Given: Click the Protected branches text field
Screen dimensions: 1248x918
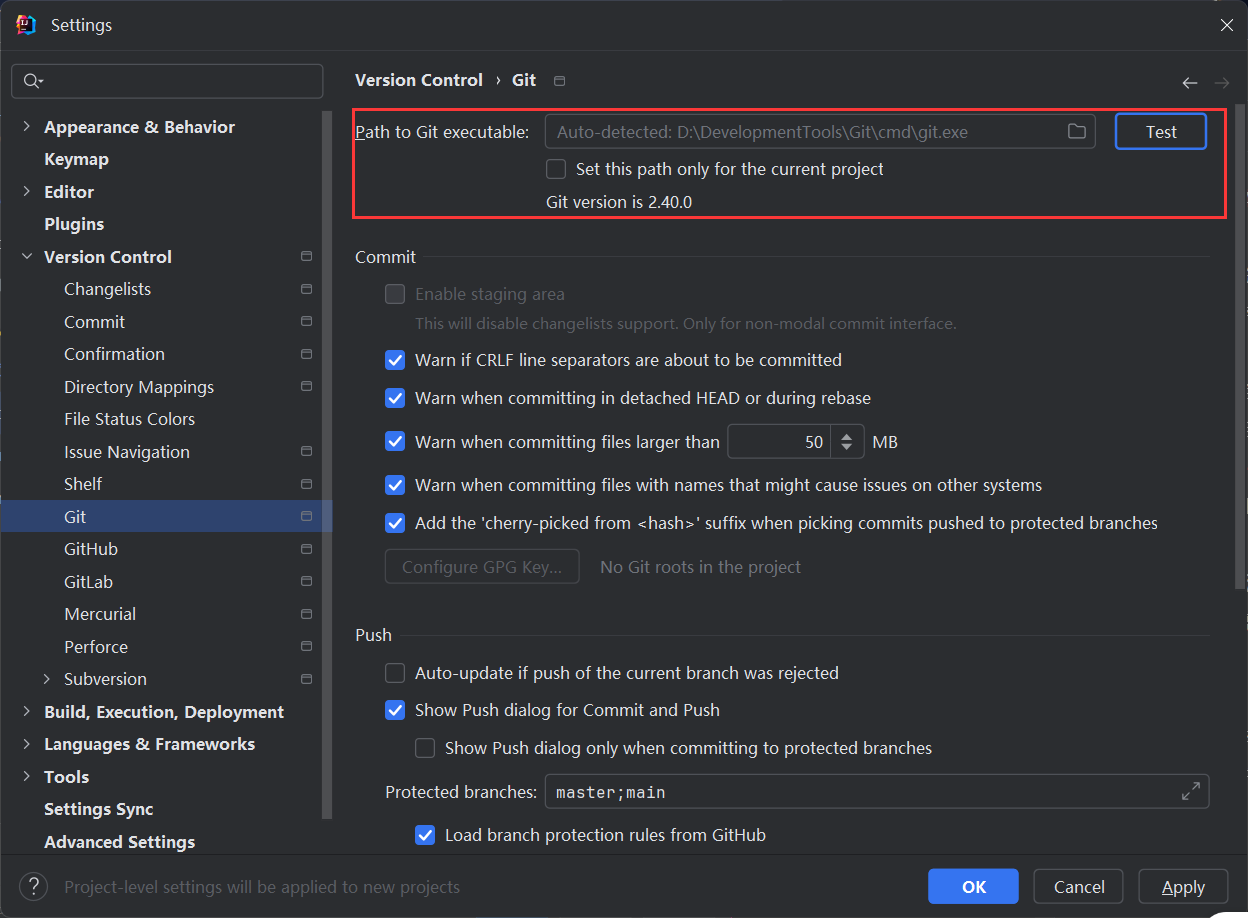Looking at the screenshot, I should click(877, 791).
